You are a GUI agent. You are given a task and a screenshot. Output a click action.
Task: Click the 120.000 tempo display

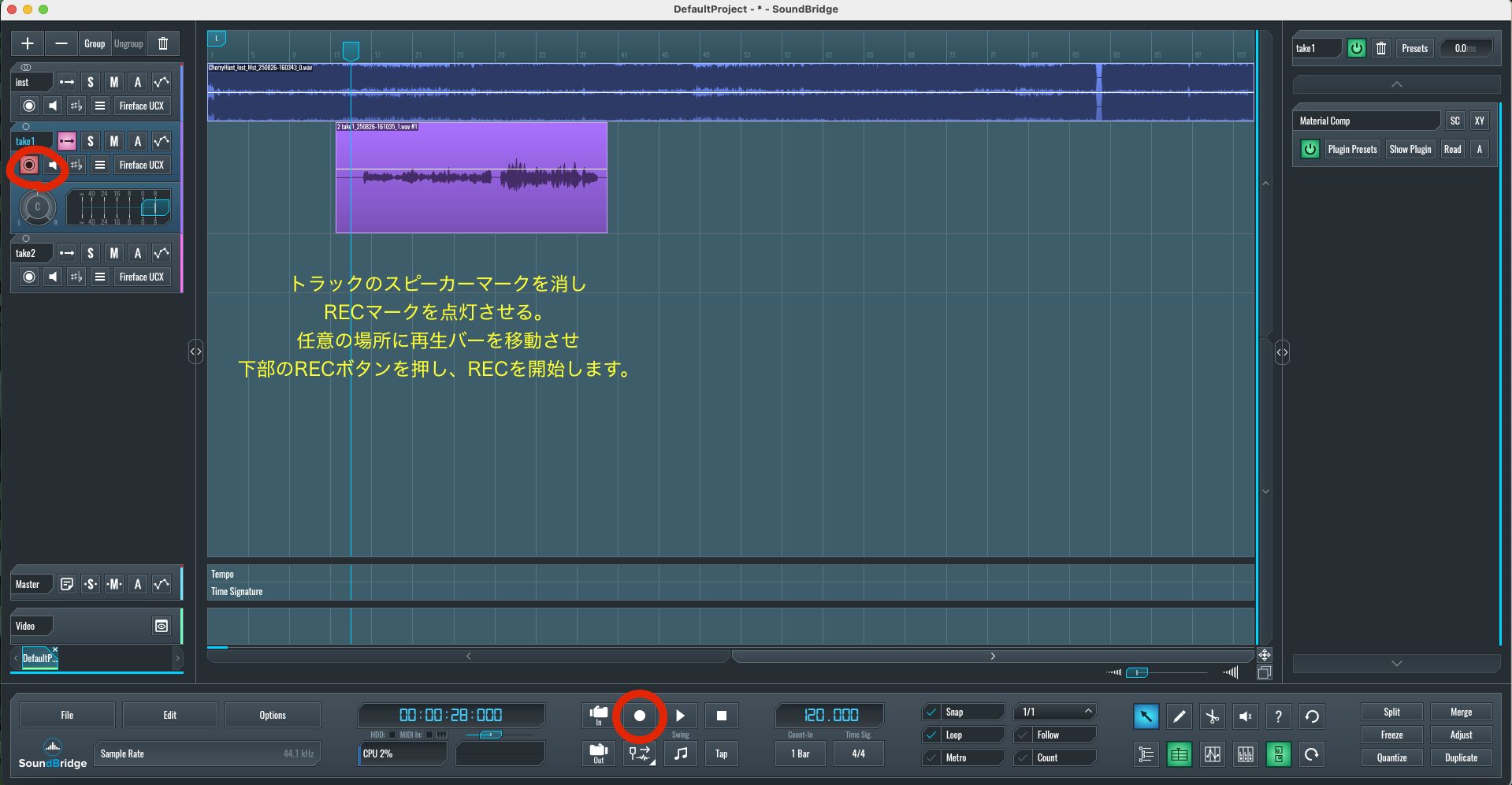[830, 715]
